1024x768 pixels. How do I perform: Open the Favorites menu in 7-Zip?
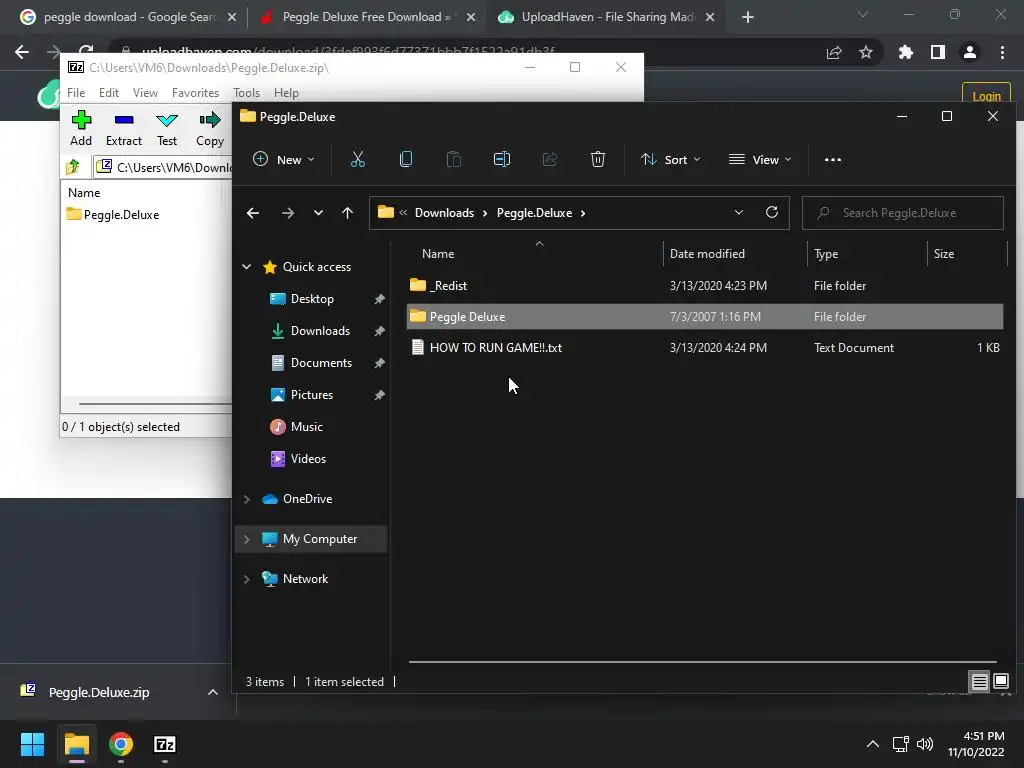(x=195, y=93)
